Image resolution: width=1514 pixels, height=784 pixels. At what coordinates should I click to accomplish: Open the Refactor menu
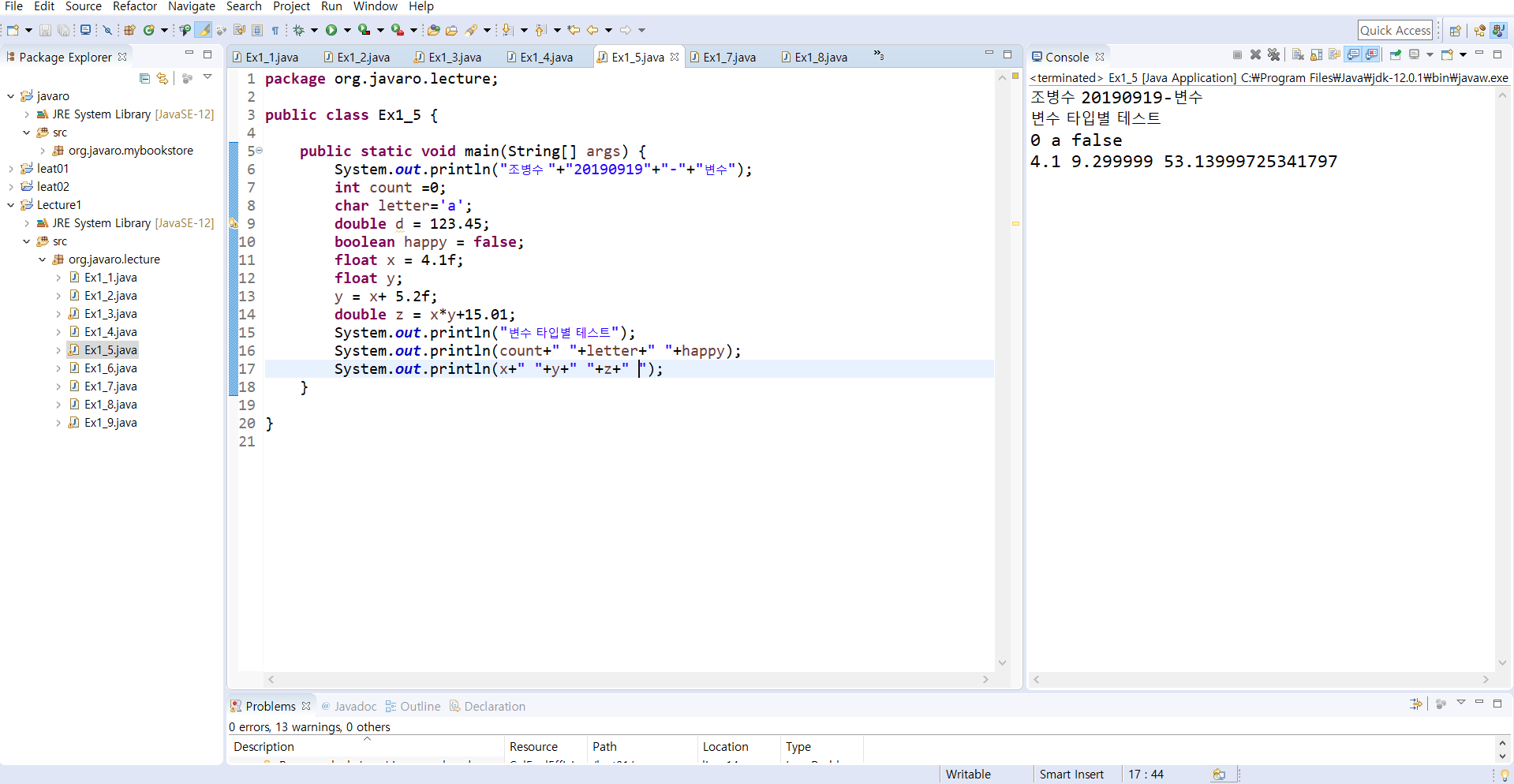[x=135, y=6]
